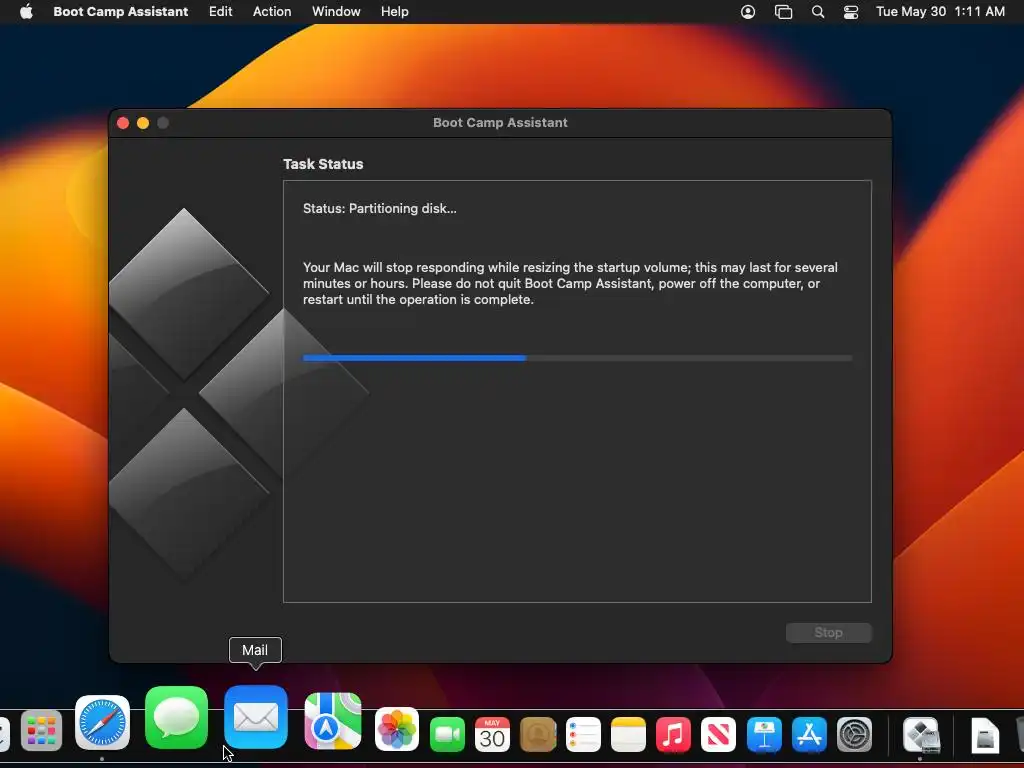Open Music from the Dock
This screenshot has width=1024, height=768.
673,734
